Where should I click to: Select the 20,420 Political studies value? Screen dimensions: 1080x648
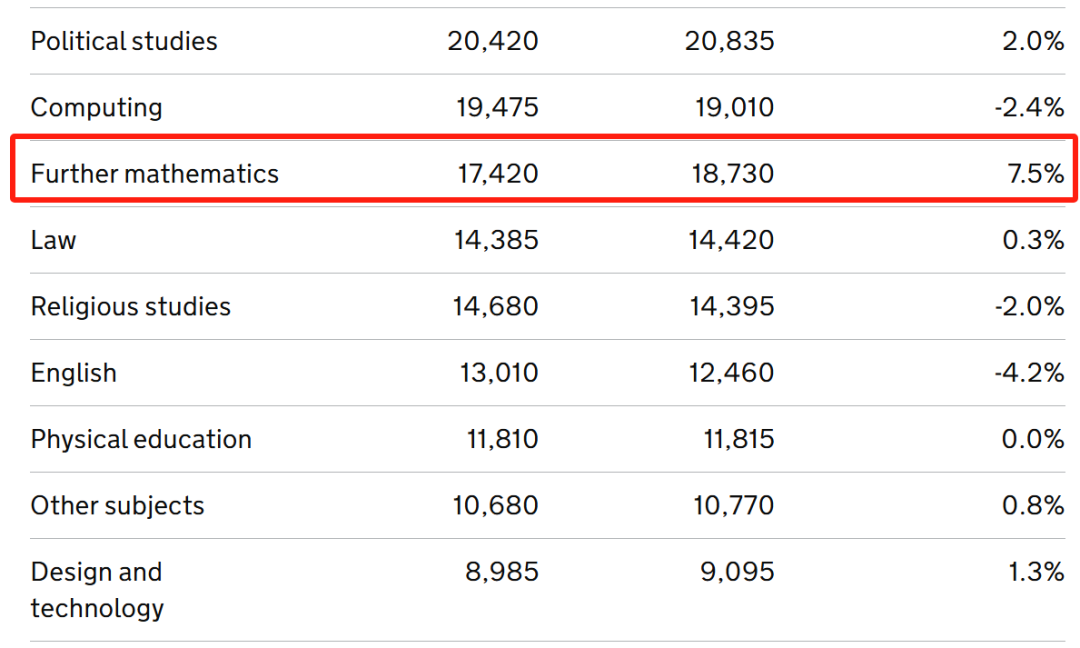492,41
